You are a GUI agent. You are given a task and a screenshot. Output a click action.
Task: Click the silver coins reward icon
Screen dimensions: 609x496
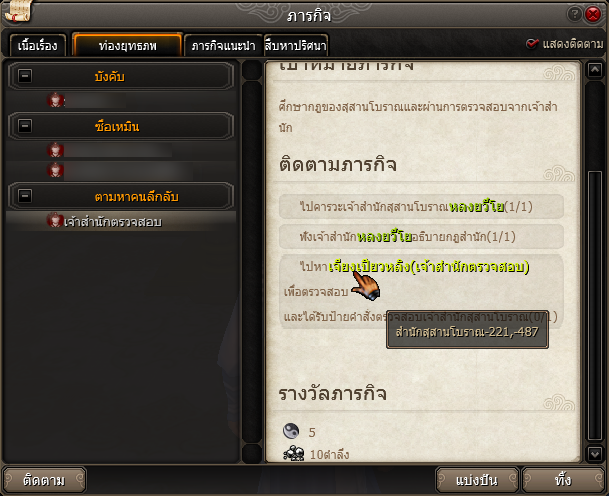294,453
